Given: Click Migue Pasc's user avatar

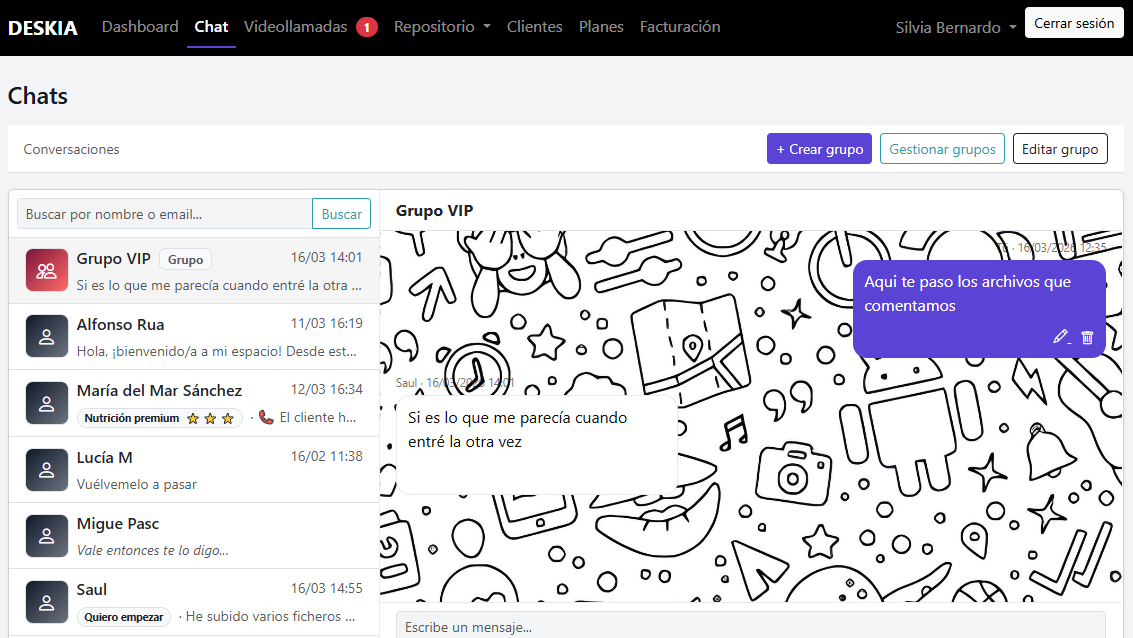Looking at the screenshot, I should pyautogui.click(x=47, y=535).
